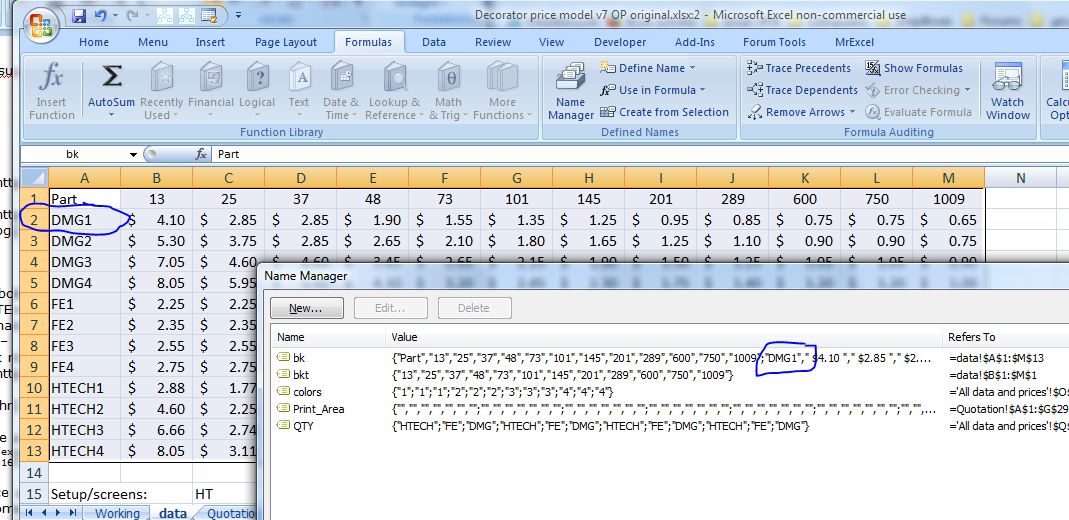Open the More Functions list
The width and height of the screenshot is (1069, 520).
click(x=502, y=91)
